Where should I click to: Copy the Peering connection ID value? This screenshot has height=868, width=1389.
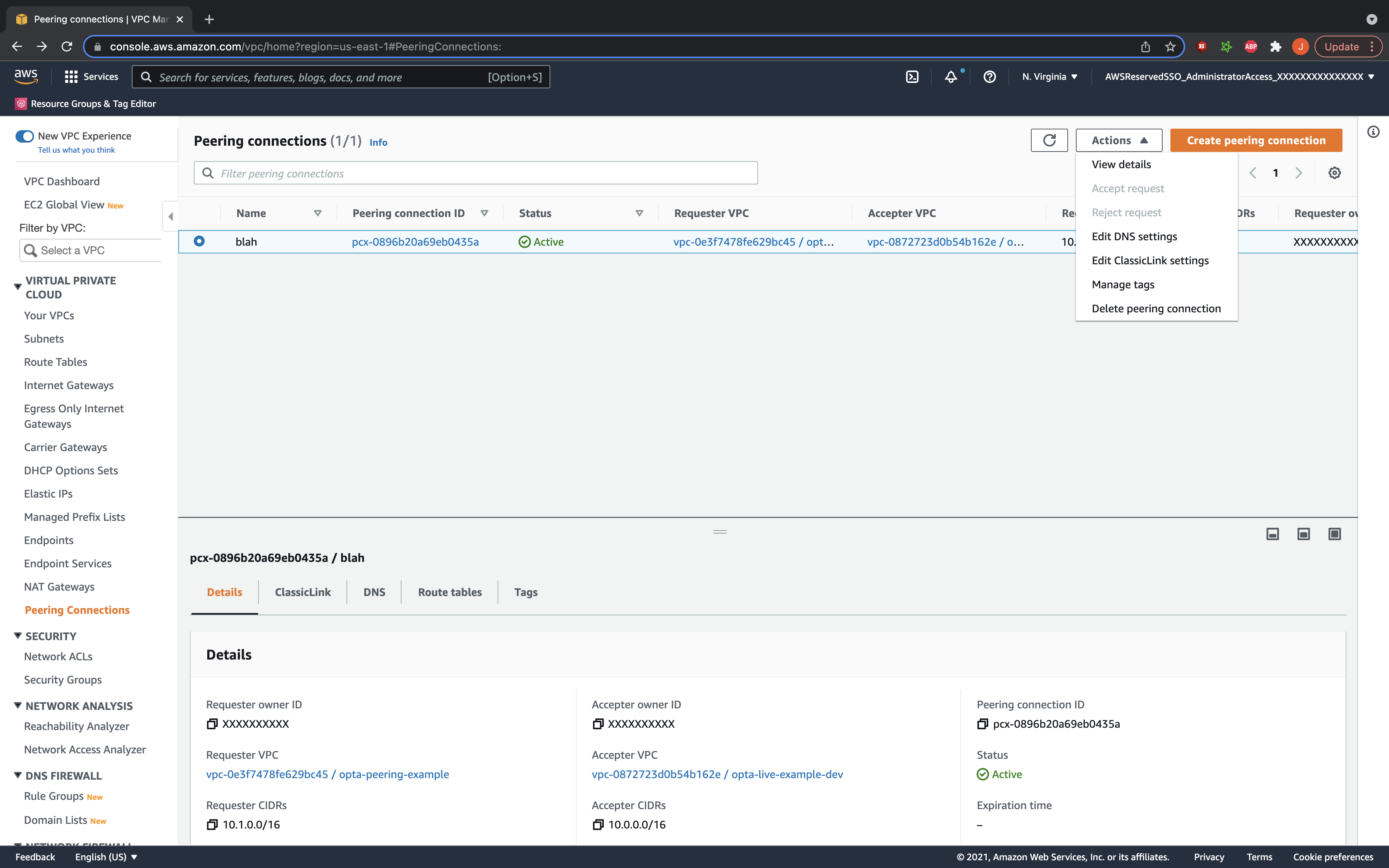[982, 724]
